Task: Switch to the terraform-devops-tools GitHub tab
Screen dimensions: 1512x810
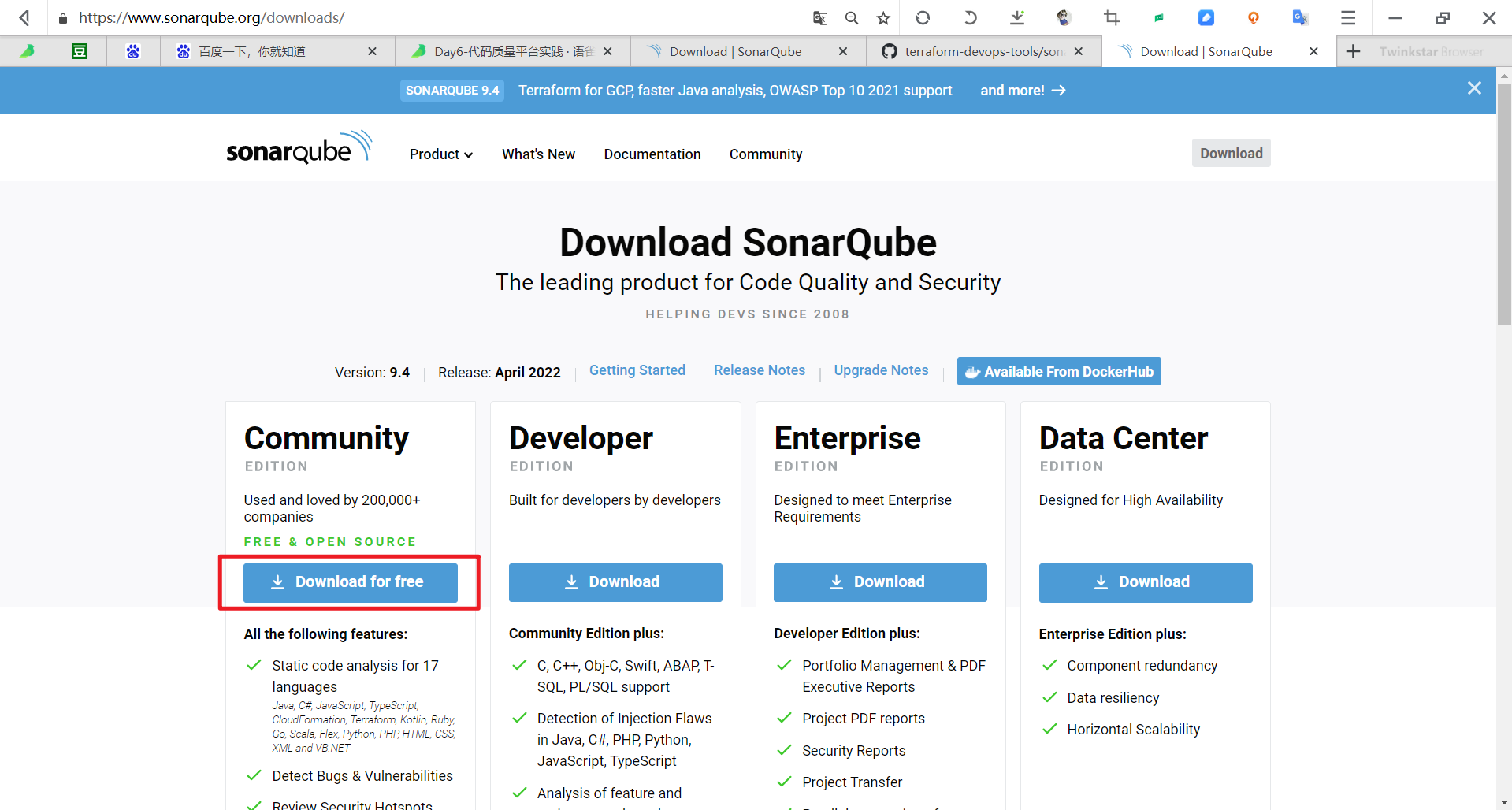Action: click(983, 51)
